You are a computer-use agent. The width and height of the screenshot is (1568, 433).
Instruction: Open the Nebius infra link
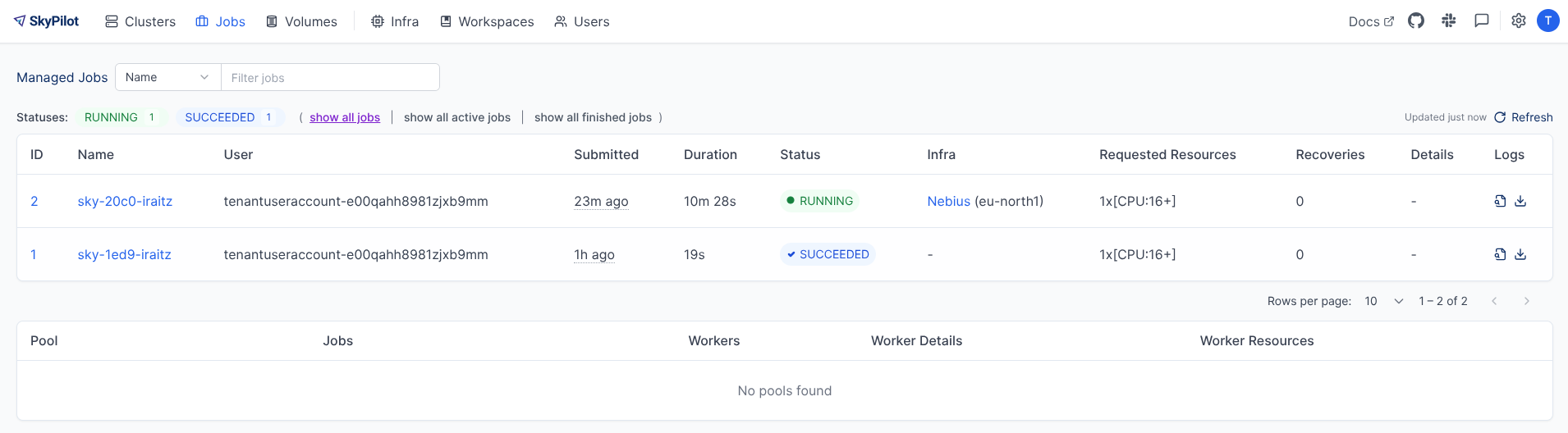pos(948,201)
